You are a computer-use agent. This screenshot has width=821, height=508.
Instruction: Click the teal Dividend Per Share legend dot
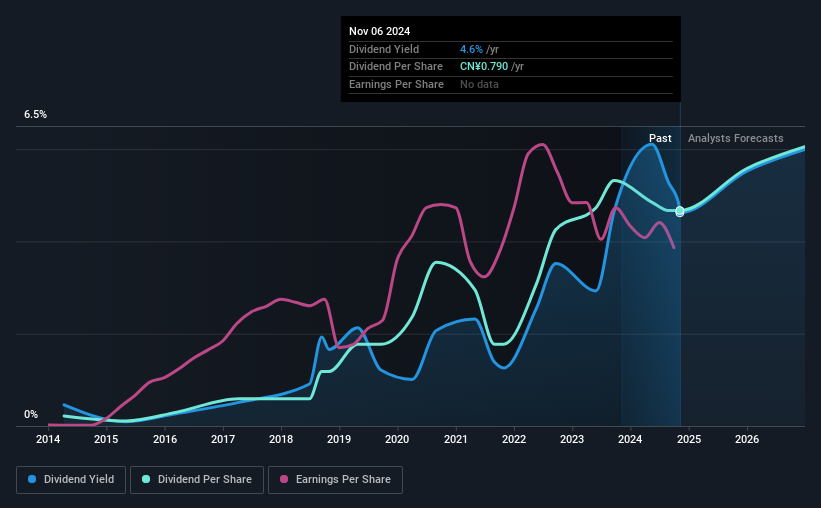click(x=146, y=479)
